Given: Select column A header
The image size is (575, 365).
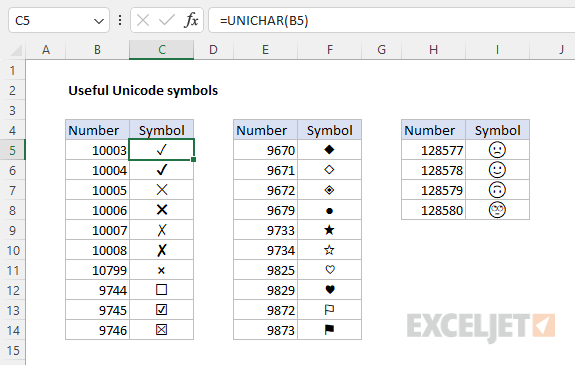Looking at the screenshot, I should pyautogui.click(x=45, y=50).
